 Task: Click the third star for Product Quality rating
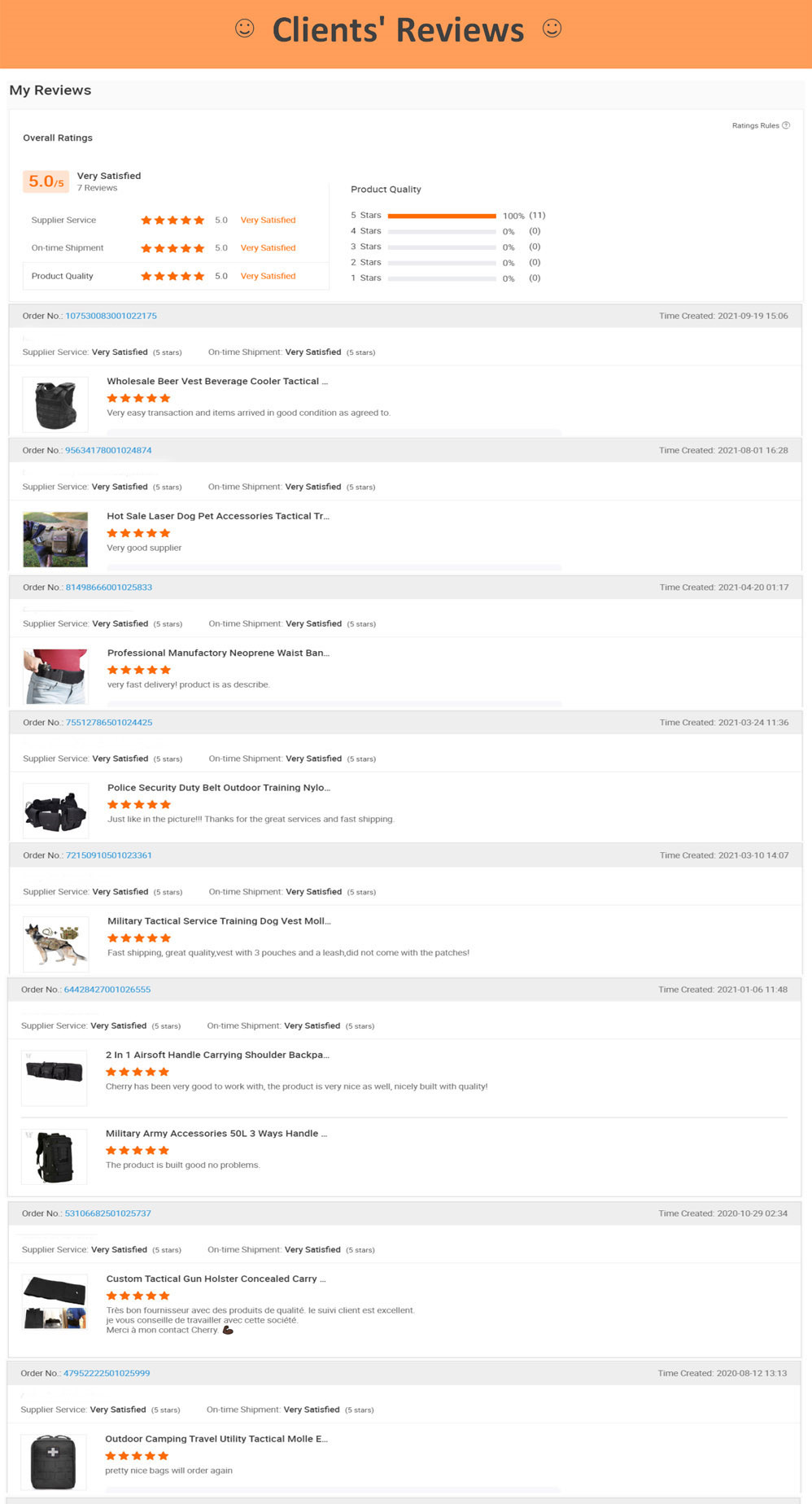coord(172,276)
